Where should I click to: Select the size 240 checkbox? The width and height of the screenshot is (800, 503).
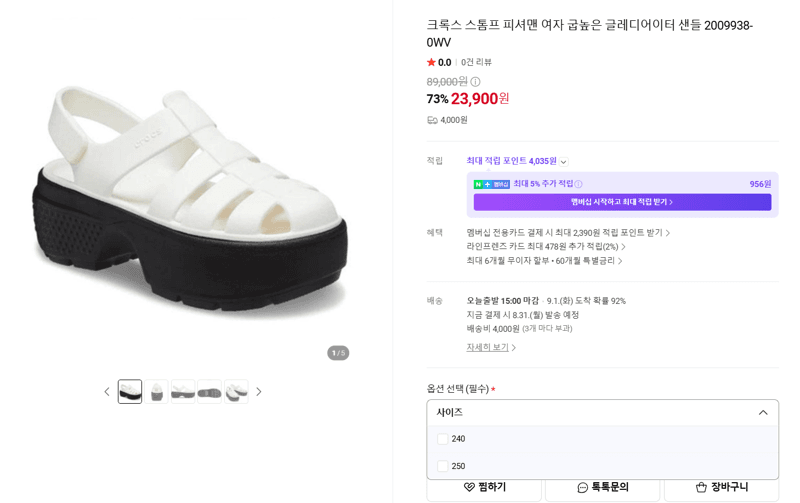tap(442, 439)
